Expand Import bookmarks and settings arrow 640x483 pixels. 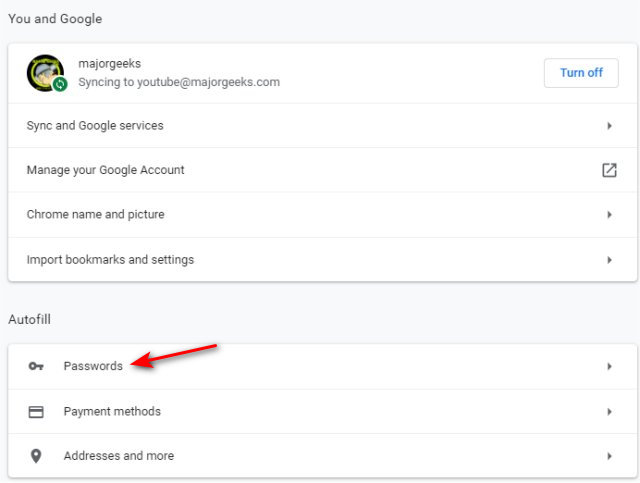pyautogui.click(x=609, y=260)
